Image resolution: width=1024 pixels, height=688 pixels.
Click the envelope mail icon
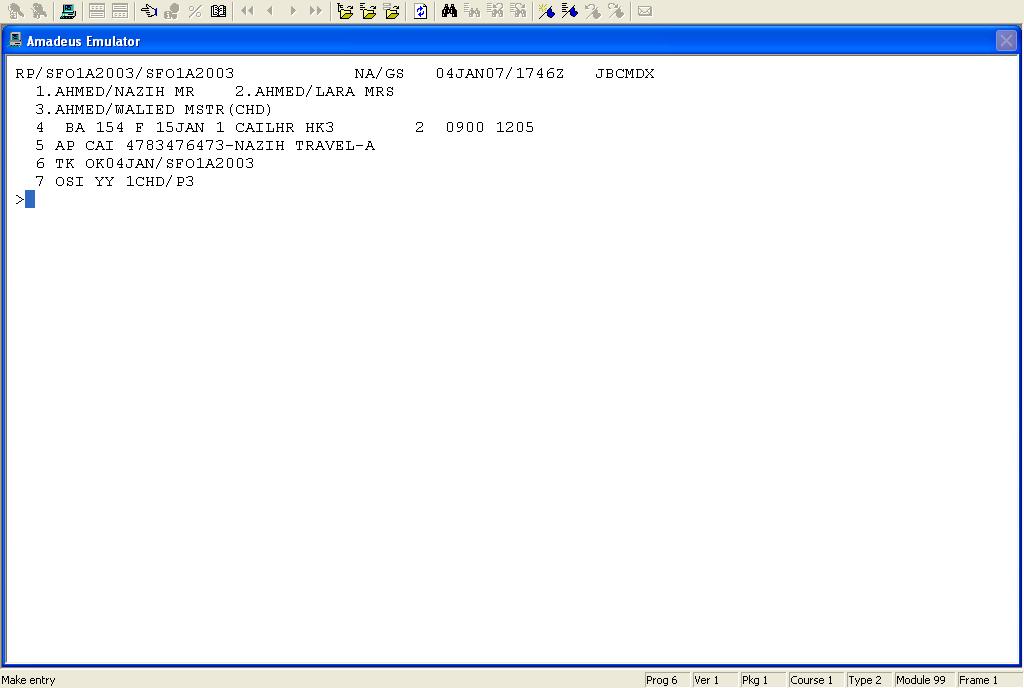pos(645,11)
